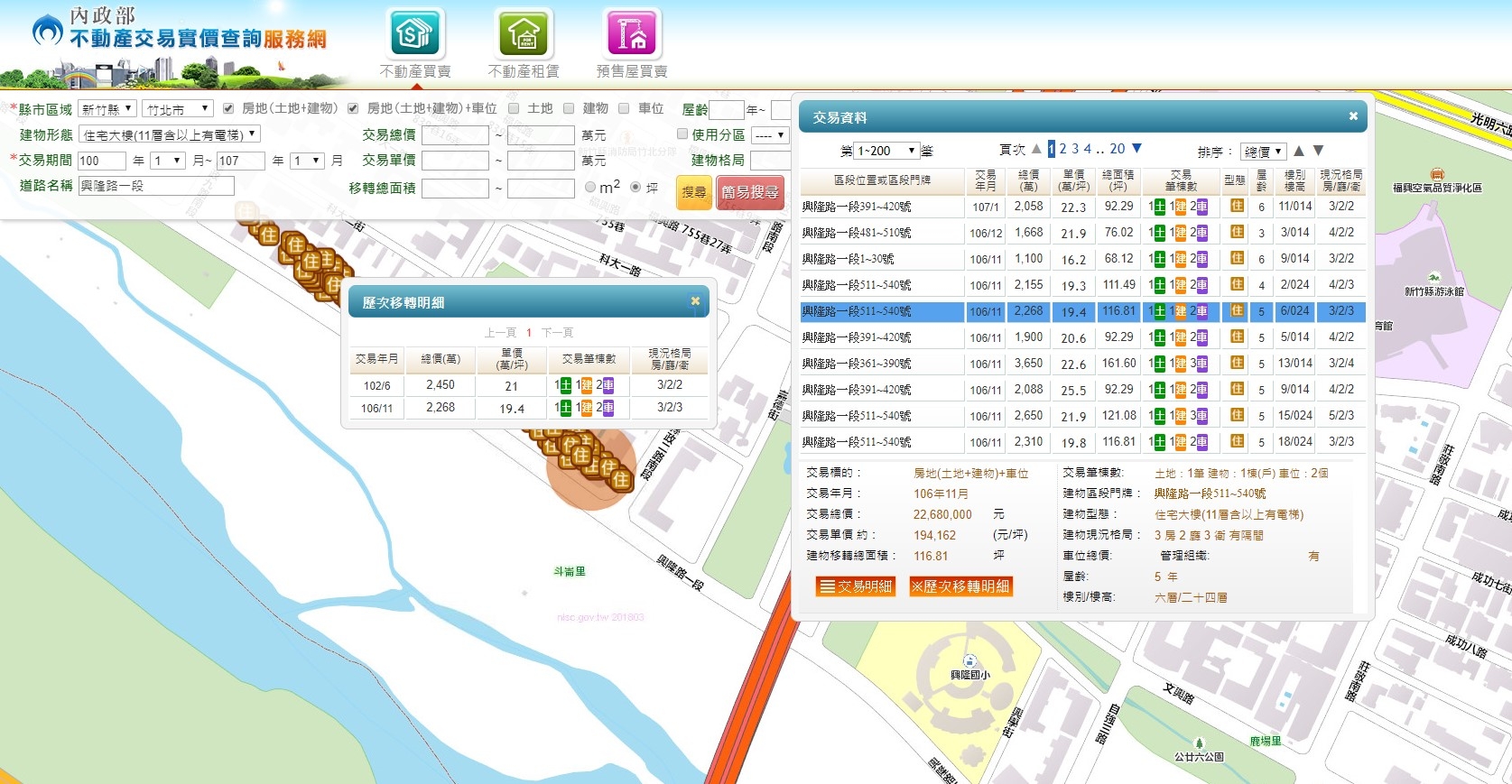Click the 新竹縣游泳館 map marker

pyautogui.click(x=1434, y=279)
